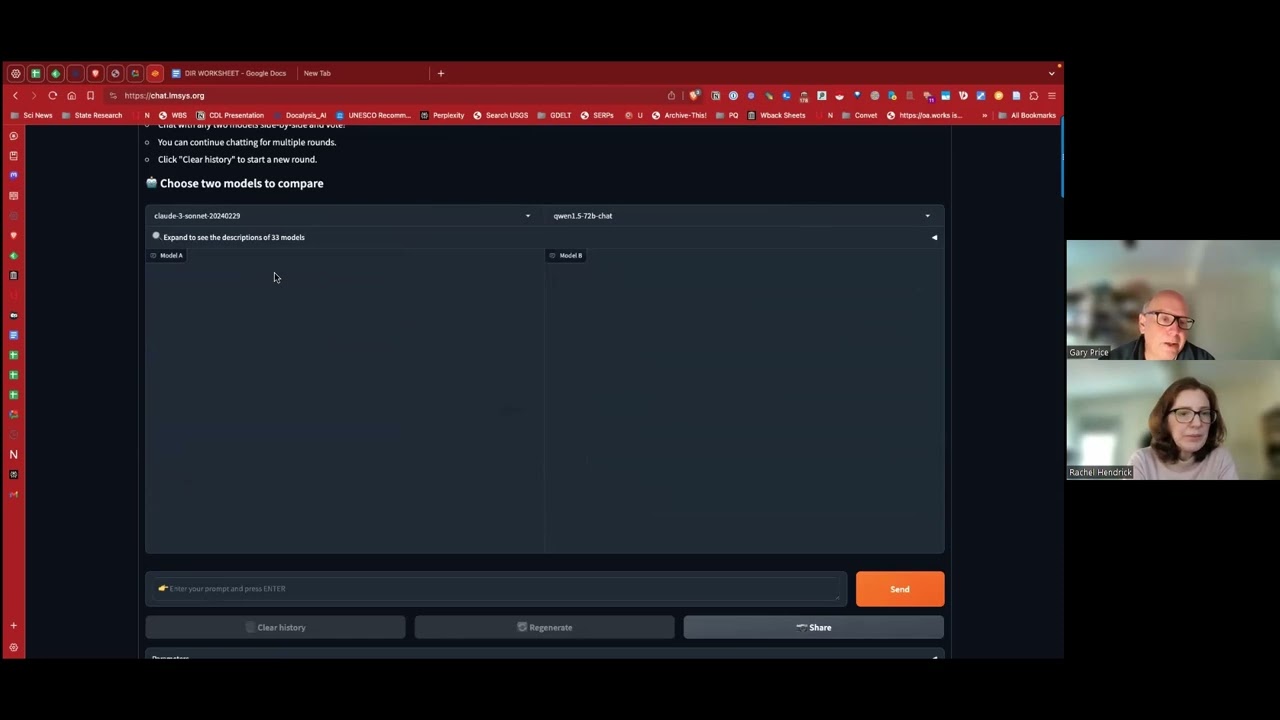The image size is (1280, 720).
Task: Focus the prompt field labeled 'Enter your prompt'
Action: coord(496,588)
